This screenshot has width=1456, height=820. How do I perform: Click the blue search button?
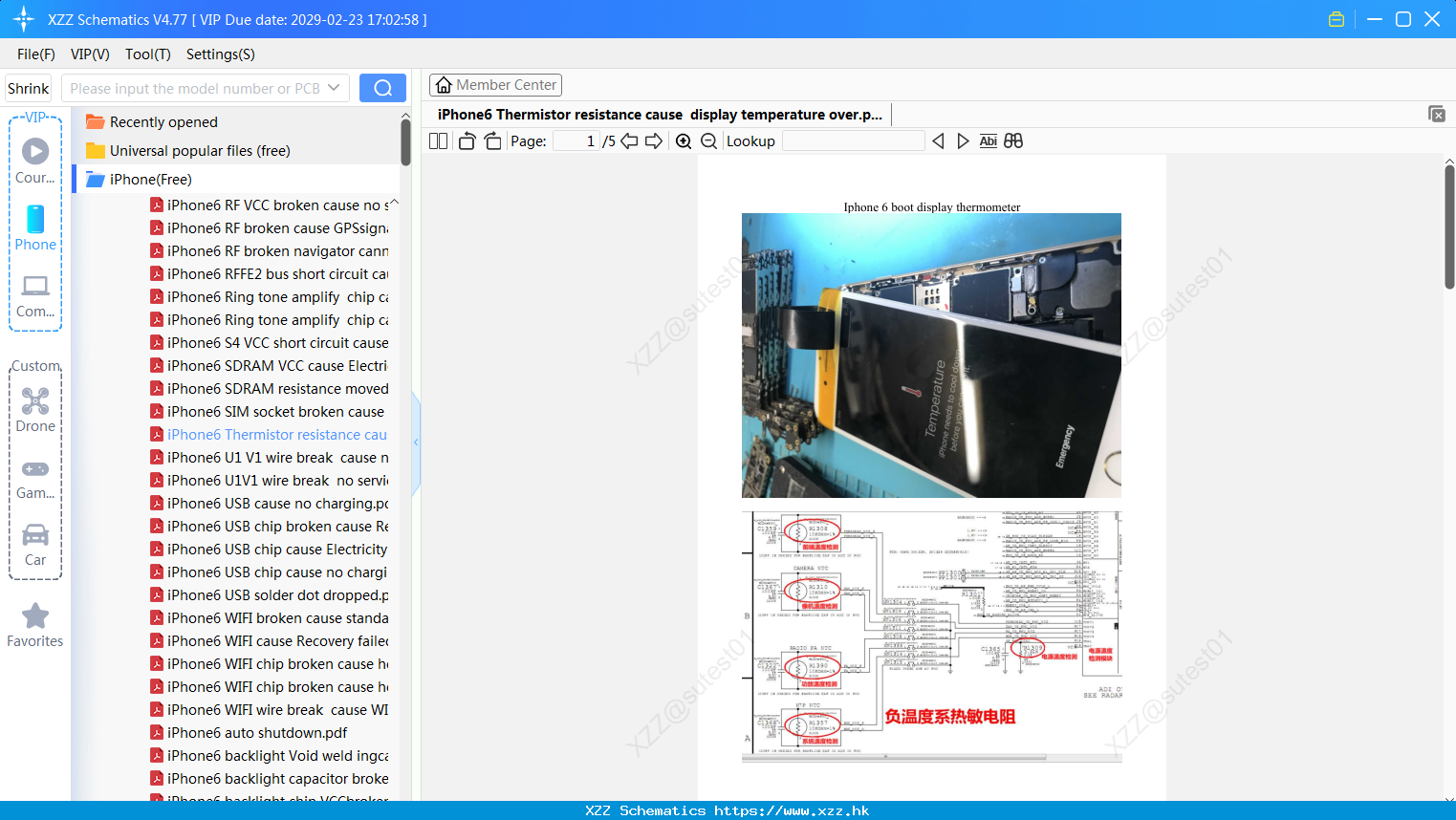pos(382,88)
